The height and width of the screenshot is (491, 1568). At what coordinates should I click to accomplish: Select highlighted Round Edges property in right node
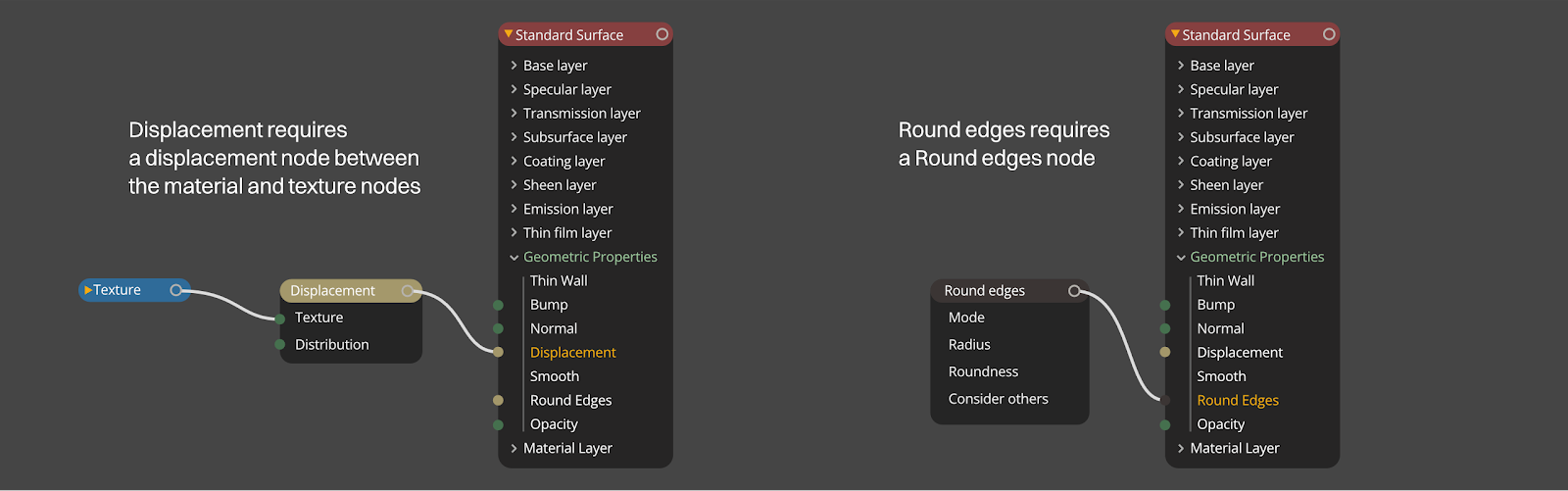coord(1238,401)
